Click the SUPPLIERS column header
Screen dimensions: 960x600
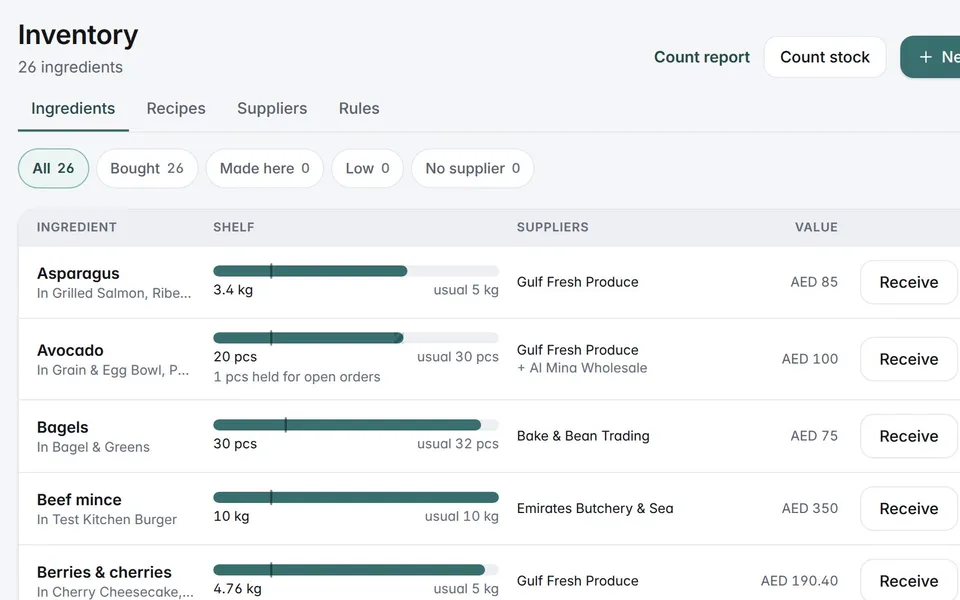[552, 227]
